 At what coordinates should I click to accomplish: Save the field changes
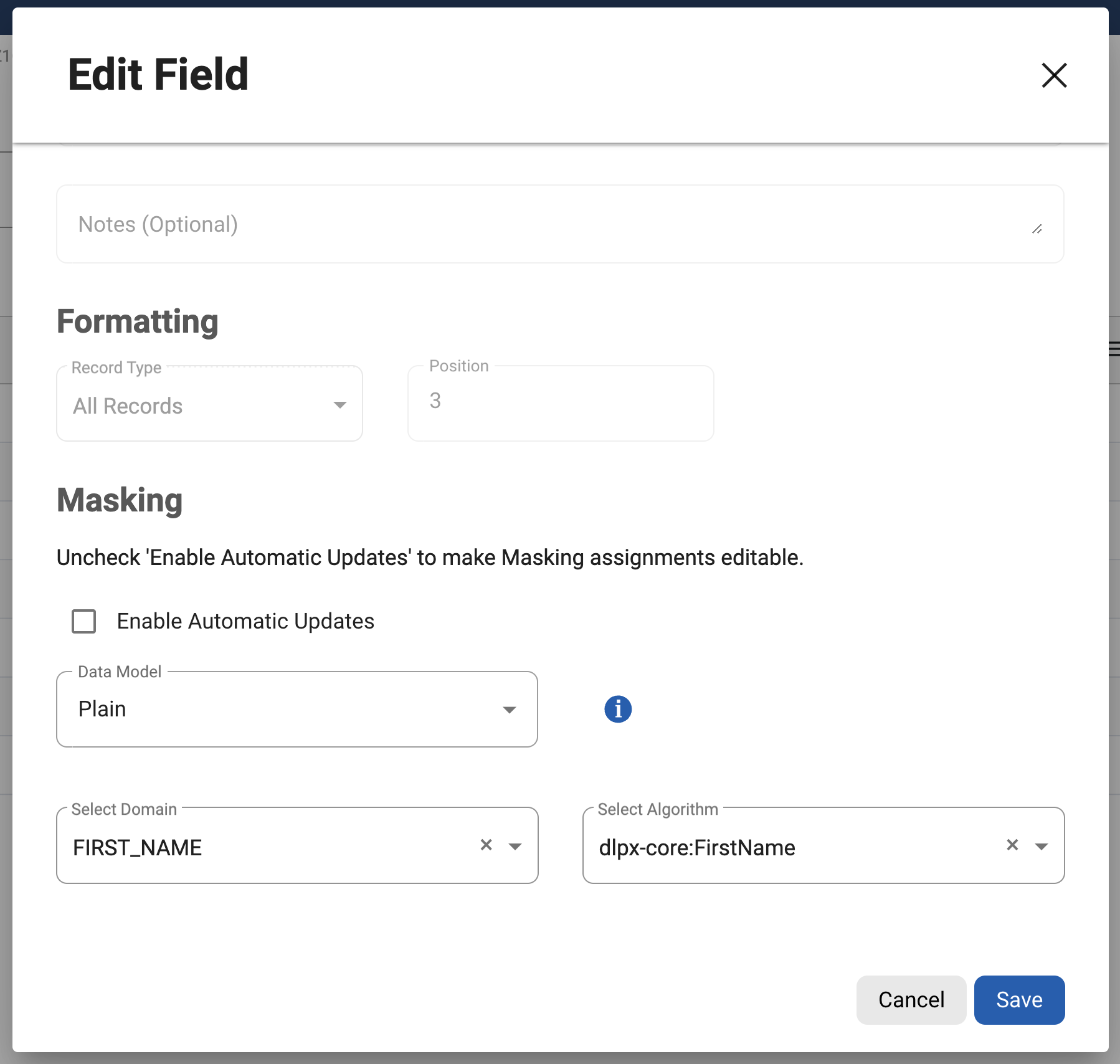click(1018, 999)
